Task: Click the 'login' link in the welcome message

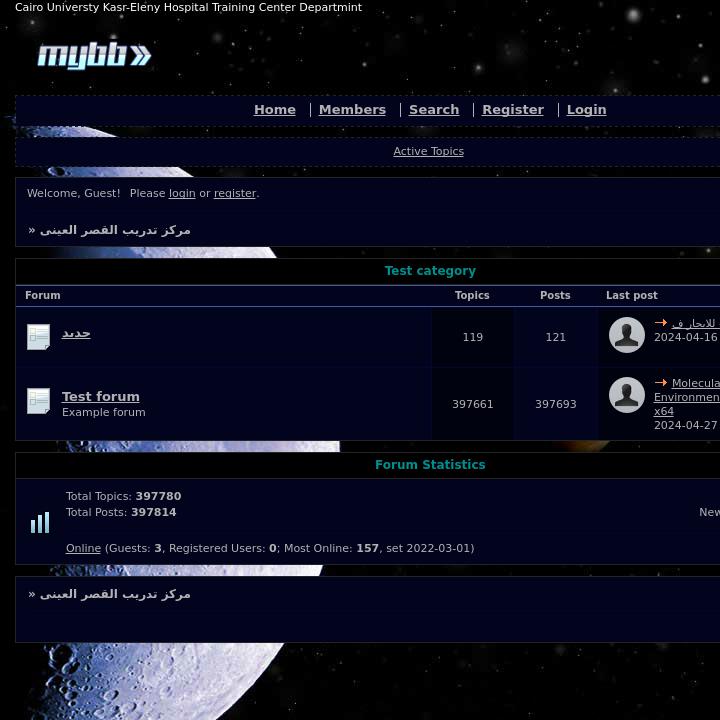Action: 182,194
